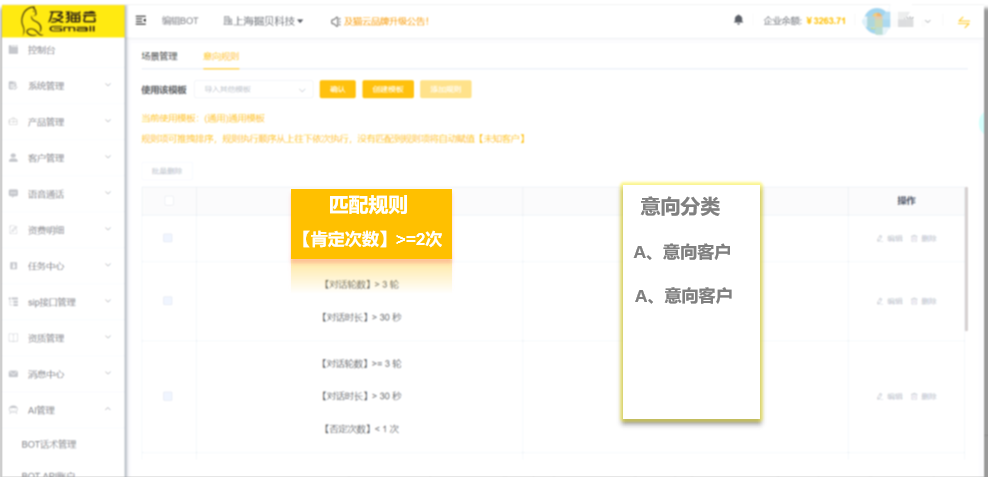
Task: Click the table's vertical scrollbar
Action: (965, 260)
